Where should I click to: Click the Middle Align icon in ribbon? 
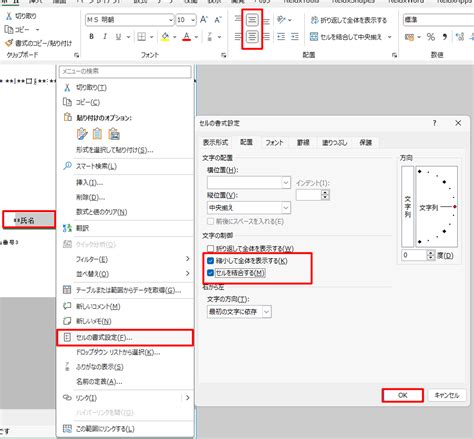click(252, 20)
